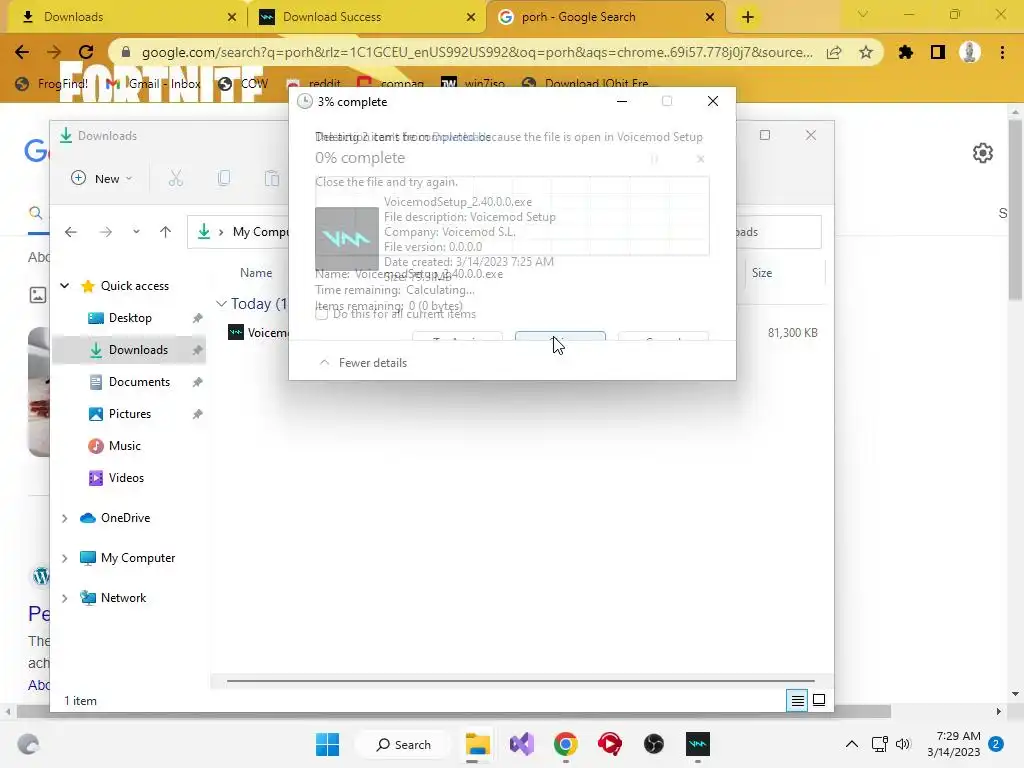Go up one folder in Explorer
The width and height of the screenshot is (1024, 768).
pyautogui.click(x=165, y=232)
